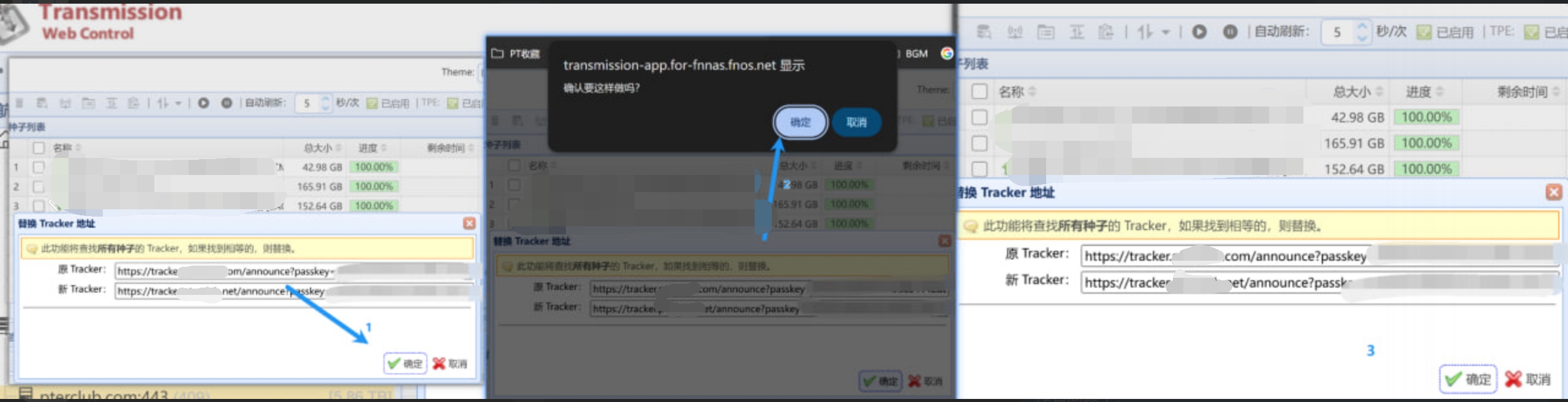1568x402 pixels.
Task: Toggle the 已启用 auto-refresh checkbox in left screenshot
Action: coord(372,103)
